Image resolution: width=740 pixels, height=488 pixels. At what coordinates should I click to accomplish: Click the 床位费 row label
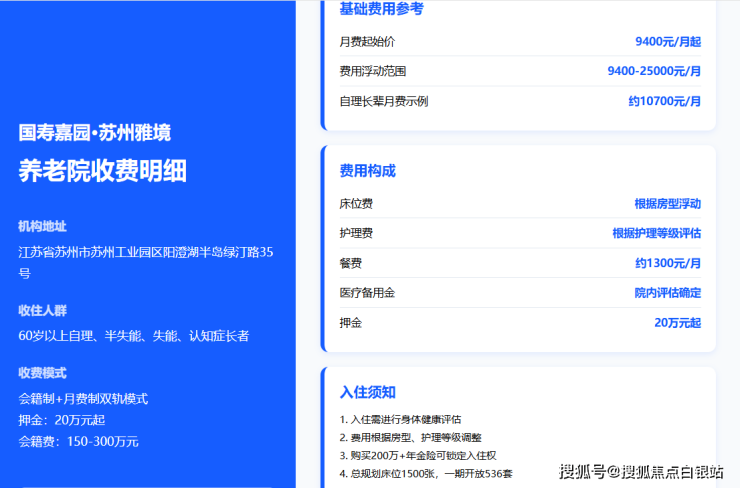click(356, 204)
